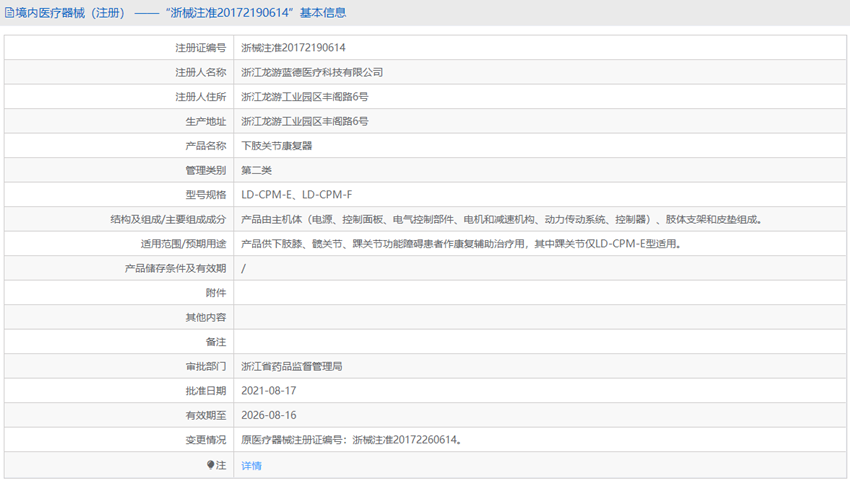Click the 注册证编号 label
850x480 pixels.
click(x=201, y=48)
